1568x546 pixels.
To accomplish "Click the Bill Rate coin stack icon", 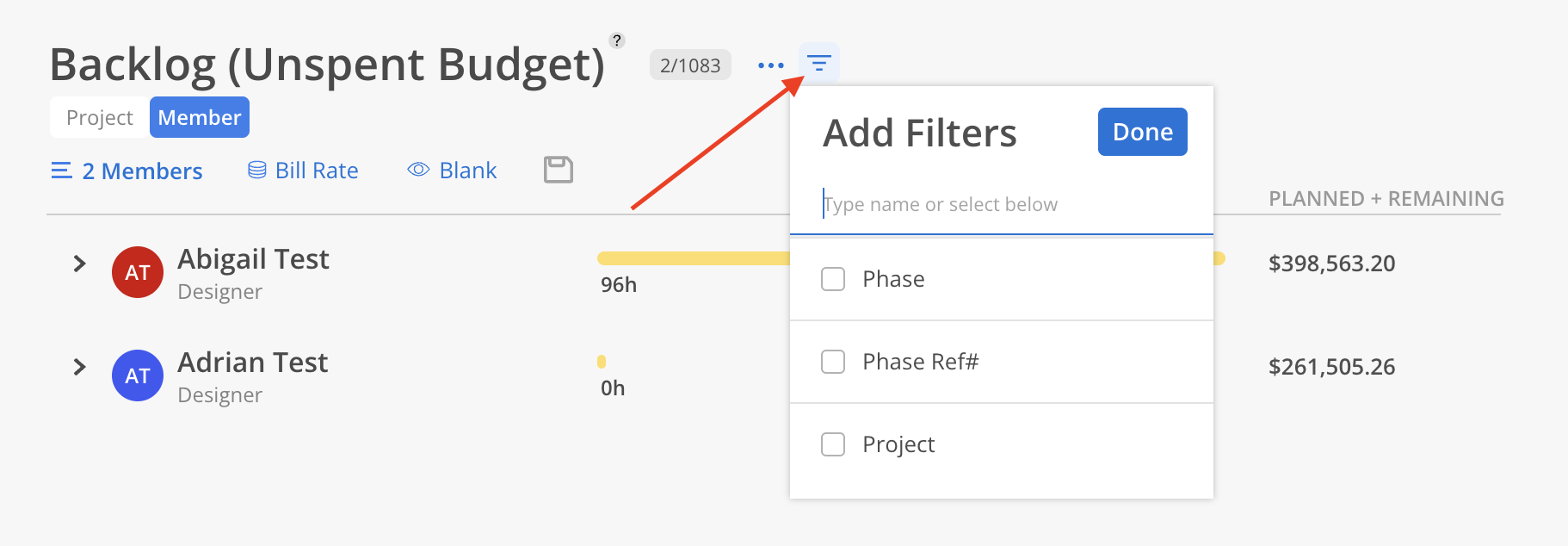I will [256, 171].
